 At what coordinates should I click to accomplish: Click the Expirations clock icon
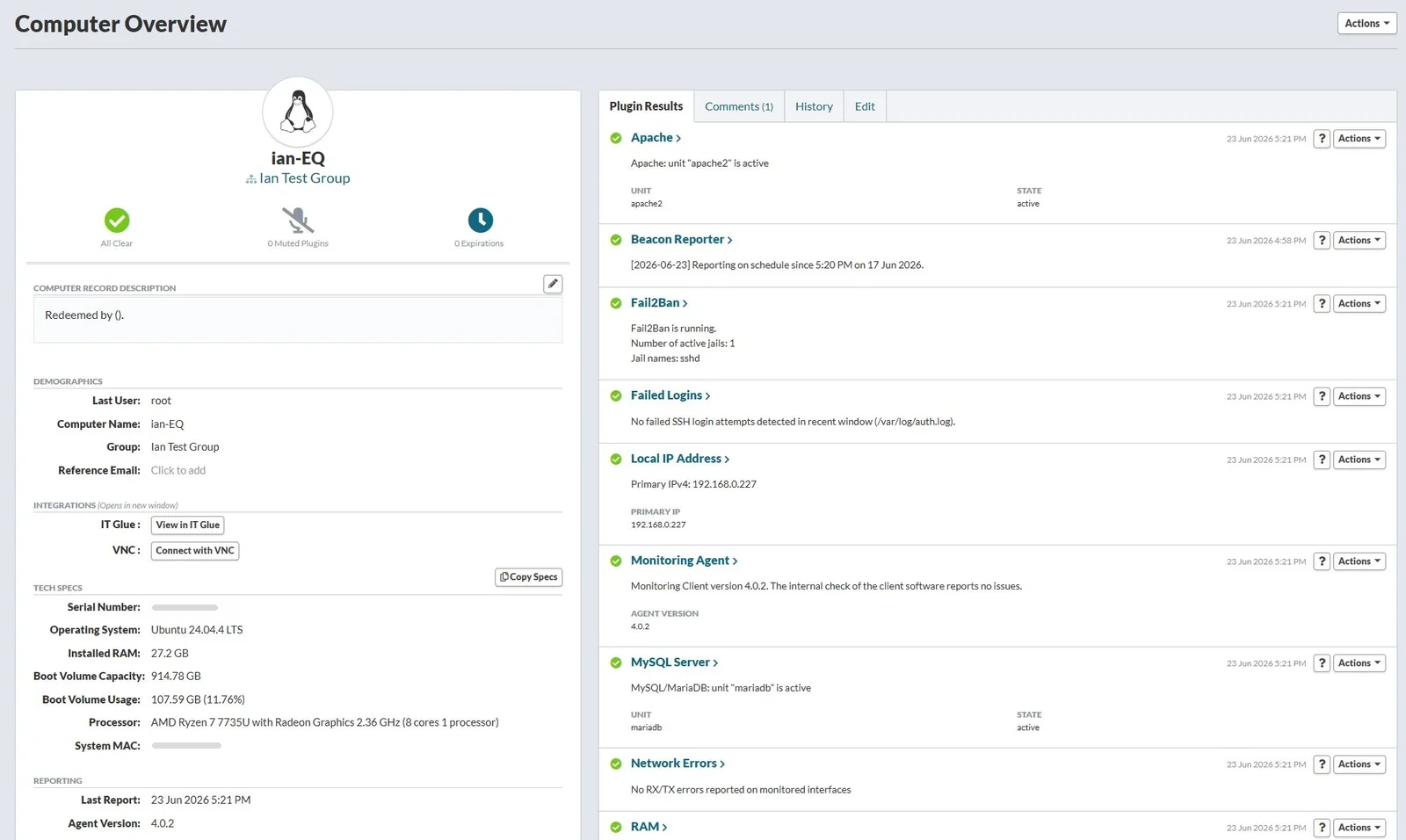(x=480, y=220)
